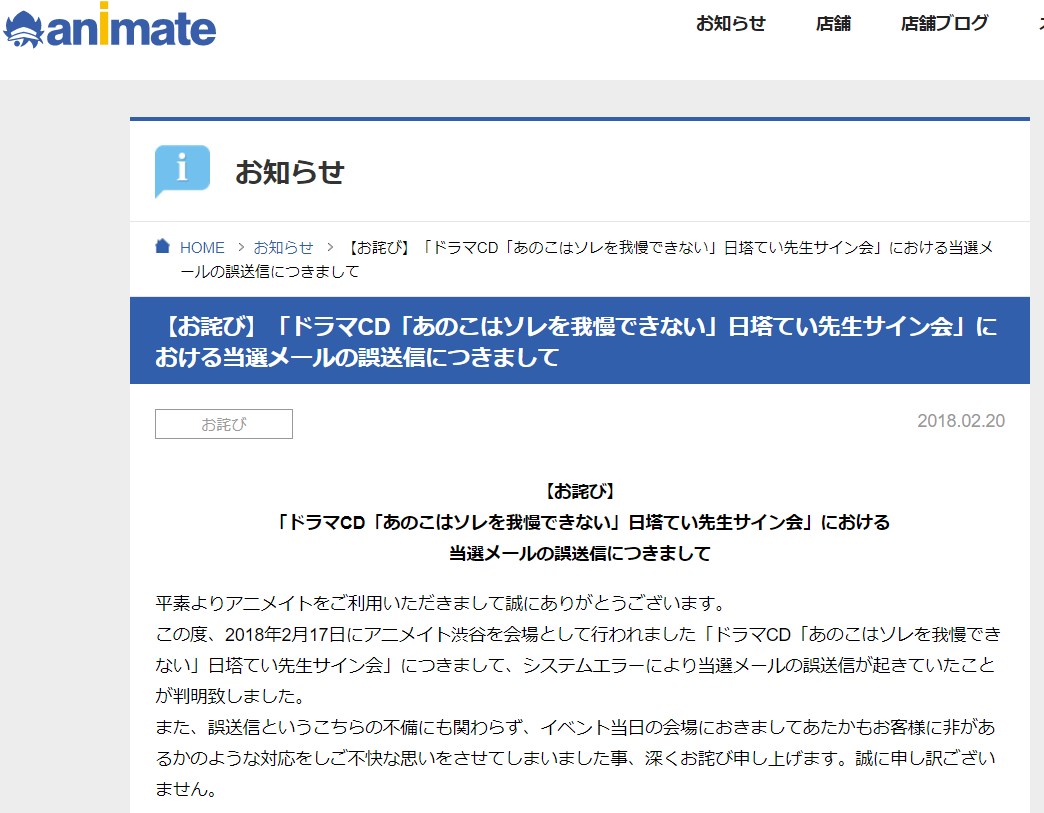Click the breadcrumb chevron after お知らせ
This screenshot has width=1044, height=813.
click(329, 247)
